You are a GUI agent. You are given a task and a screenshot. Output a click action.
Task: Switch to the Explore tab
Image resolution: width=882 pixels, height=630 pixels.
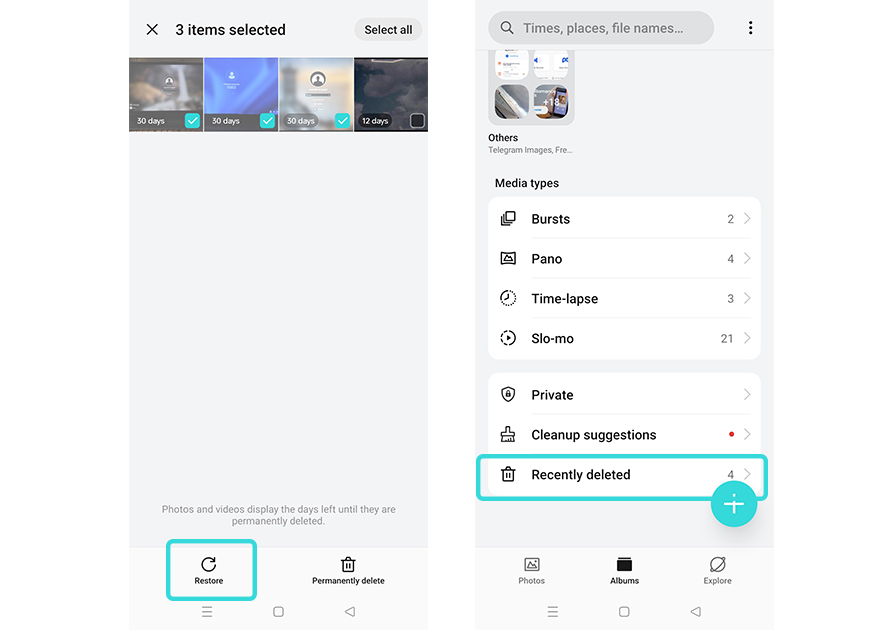tap(717, 570)
